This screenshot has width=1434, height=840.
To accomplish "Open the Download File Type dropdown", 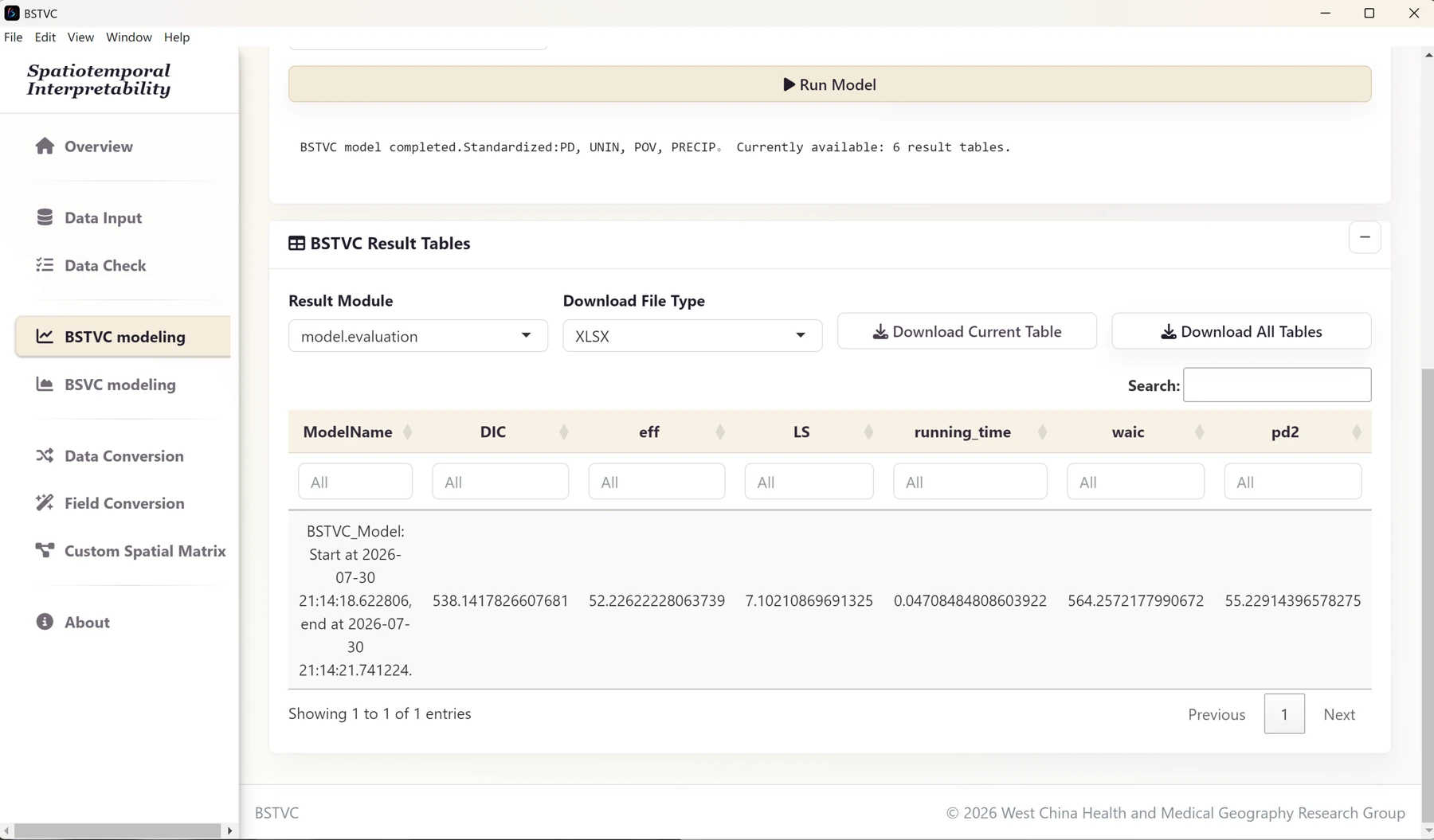I will click(x=692, y=336).
